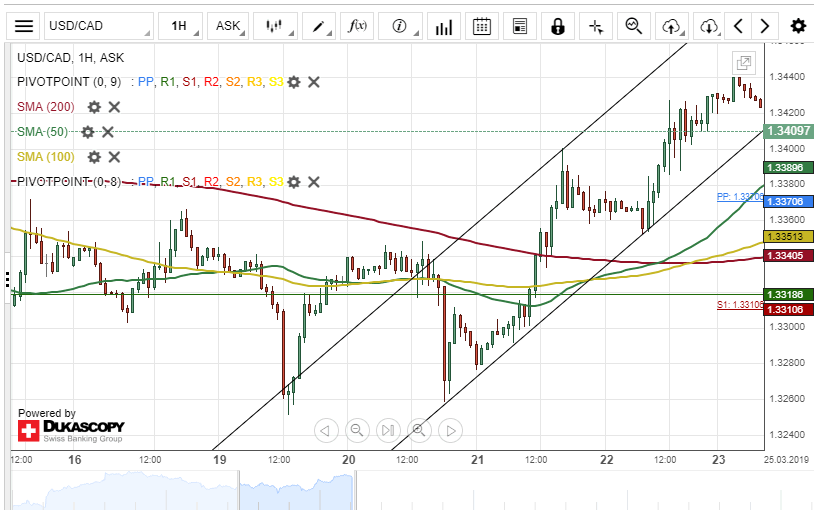Viewport: 821px width, 511px height.
Task: Open settings gear for SMA (100)
Action: pos(94,157)
